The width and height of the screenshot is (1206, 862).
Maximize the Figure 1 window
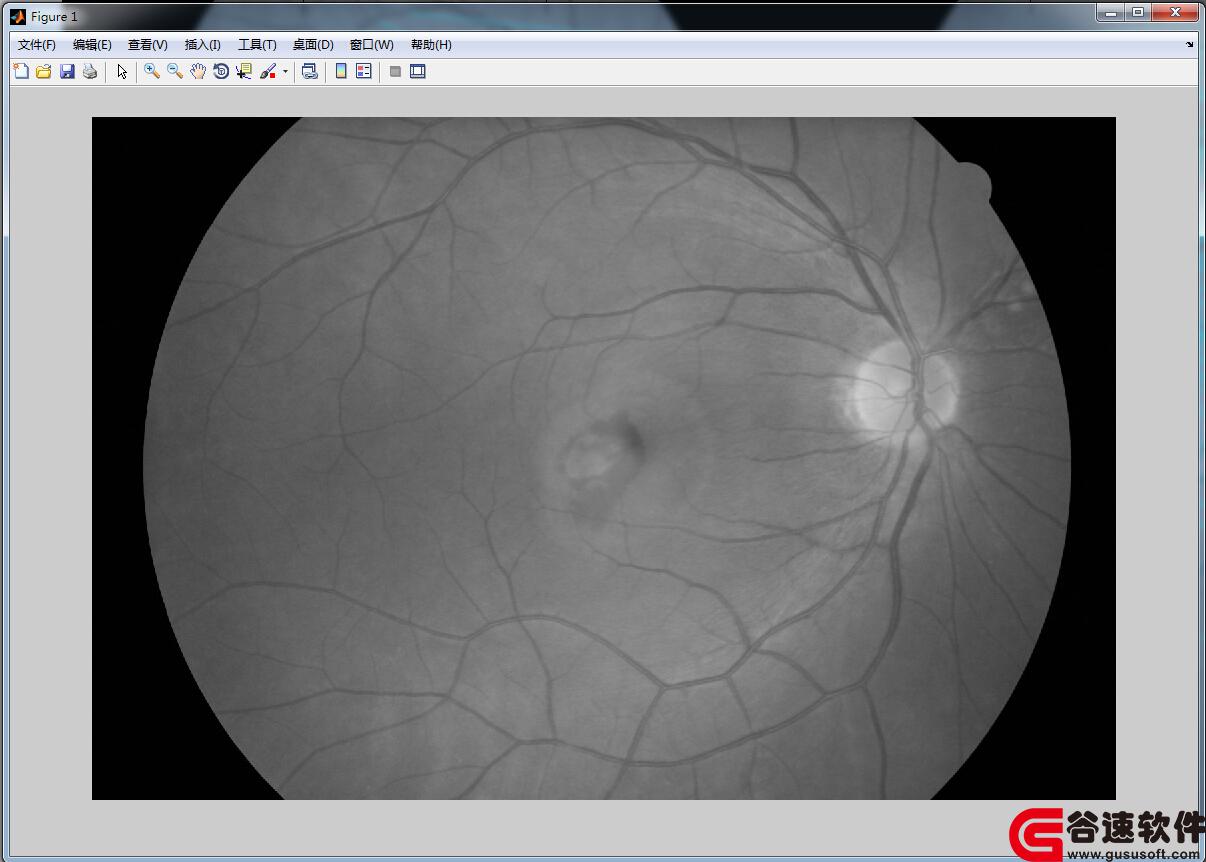[1138, 13]
